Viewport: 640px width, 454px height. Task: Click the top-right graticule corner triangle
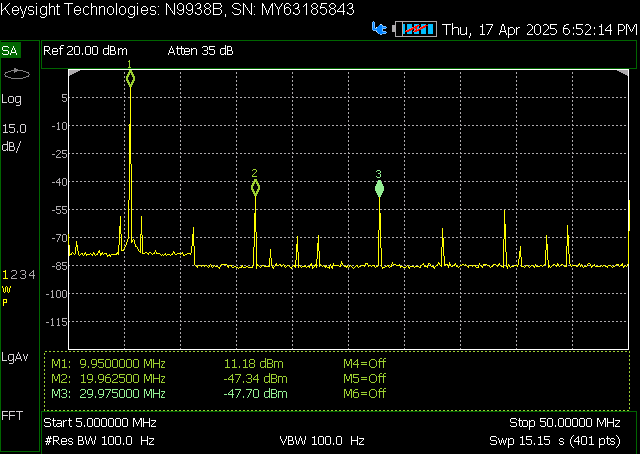622,73
